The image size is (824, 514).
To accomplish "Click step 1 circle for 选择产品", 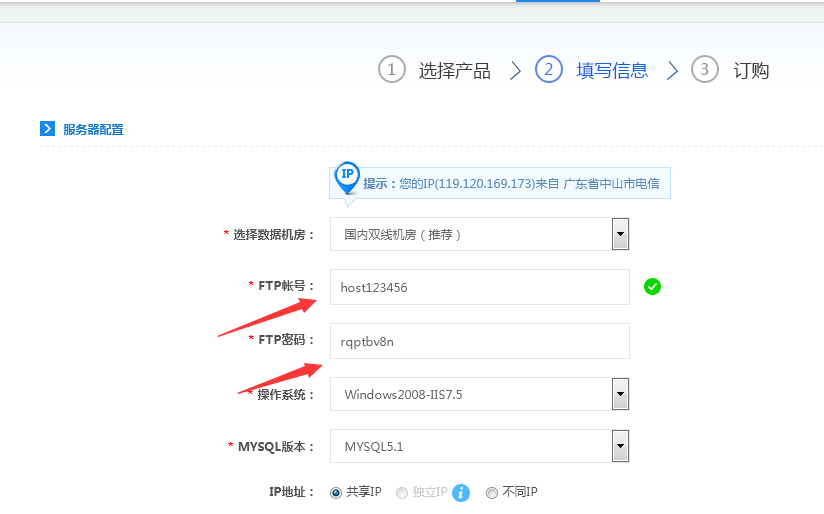I will click(392, 69).
